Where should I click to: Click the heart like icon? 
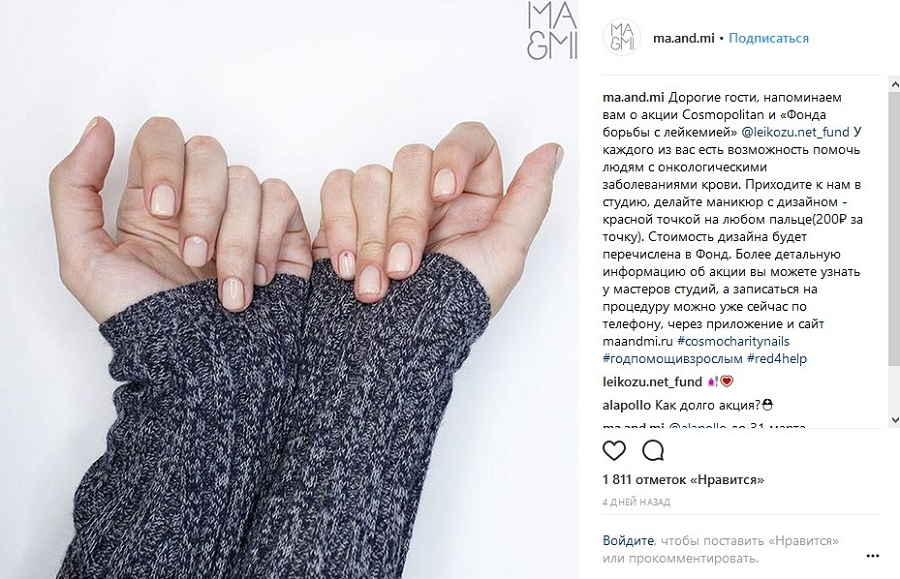pos(614,450)
